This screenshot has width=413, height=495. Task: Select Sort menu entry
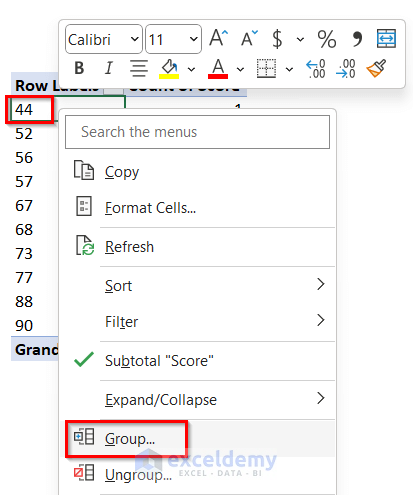(197, 286)
